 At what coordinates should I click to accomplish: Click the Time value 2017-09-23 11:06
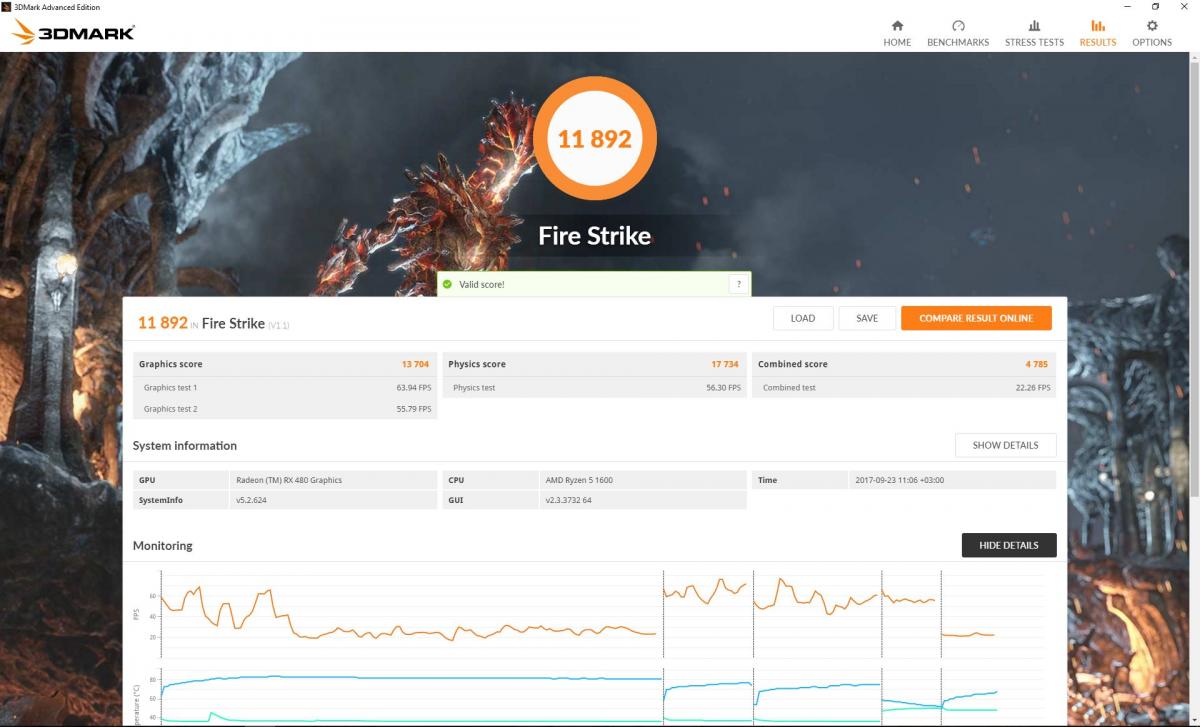(x=899, y=480)
